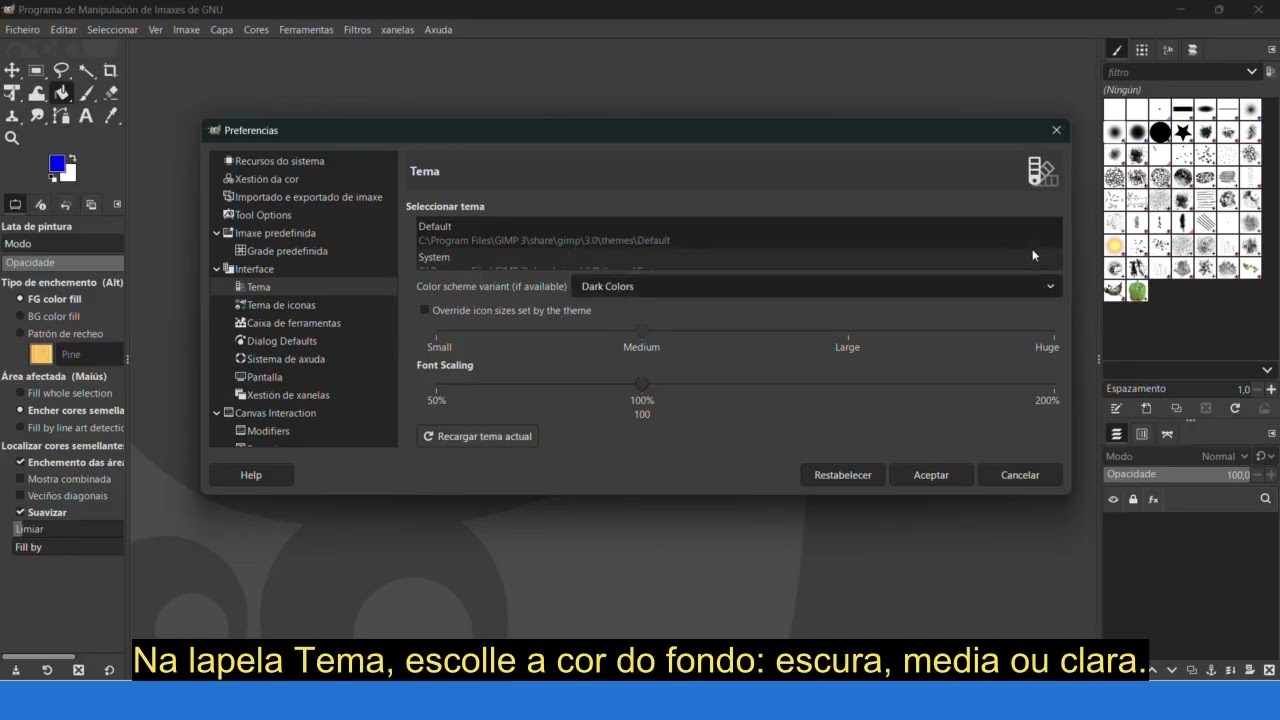Click the Cancelar button
The image size is (1280, 720).
[1020, 475]
